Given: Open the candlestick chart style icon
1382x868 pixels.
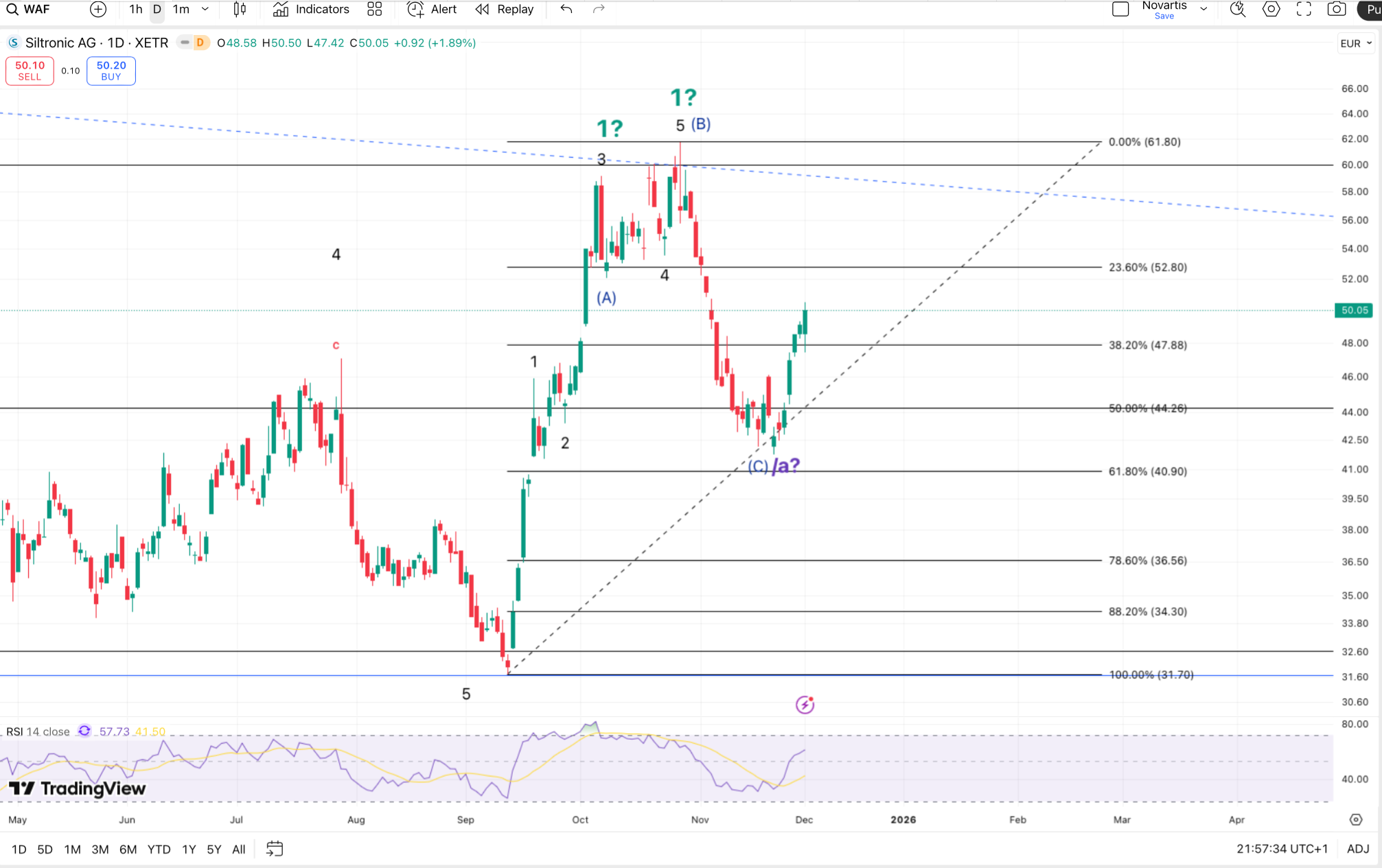Looking at the screenshot, I should [240, 10].
